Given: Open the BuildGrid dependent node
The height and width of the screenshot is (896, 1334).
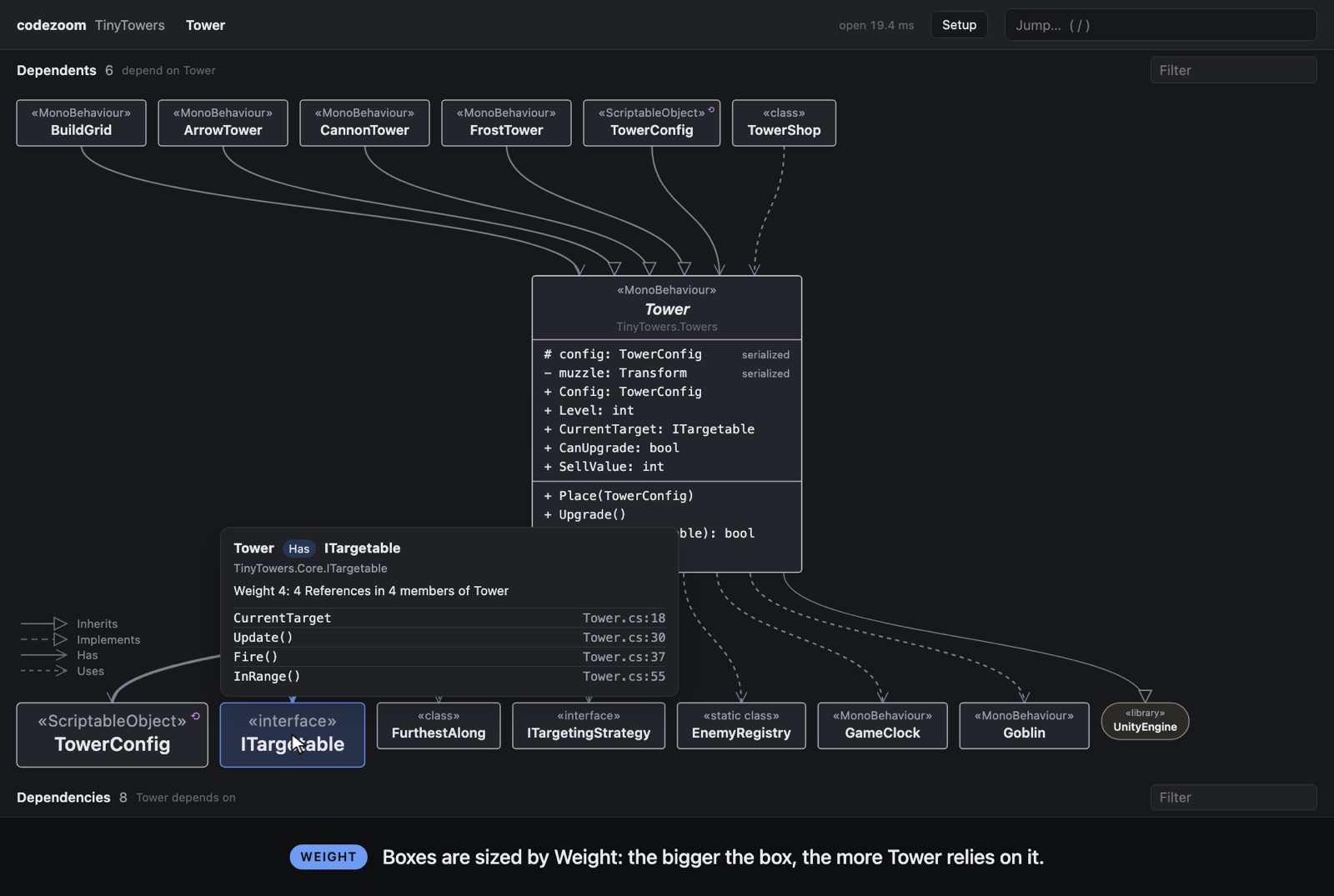Looking at the screenshot, I should click(x=81, y=123).
